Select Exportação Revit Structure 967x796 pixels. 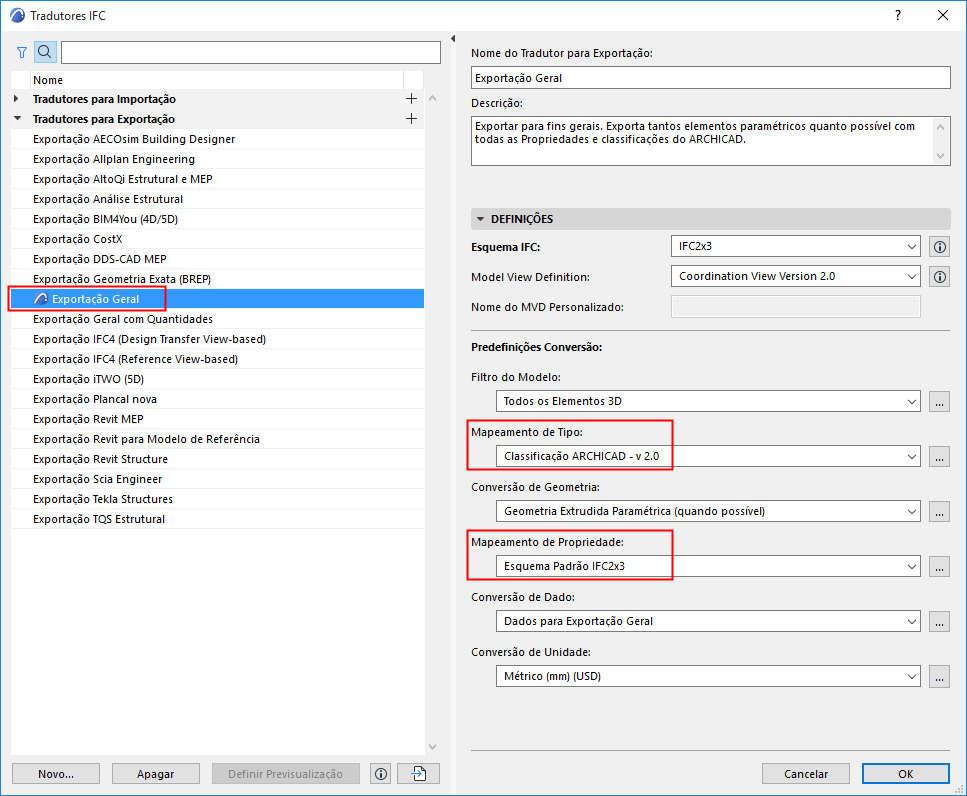click(x=217, y=459)
